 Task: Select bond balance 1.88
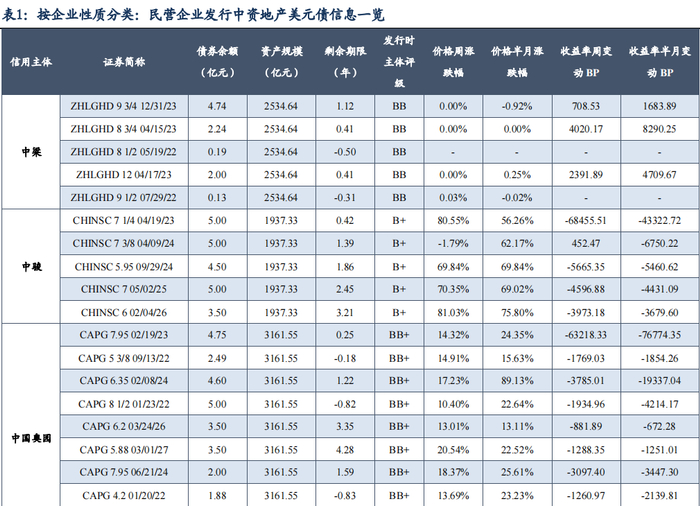pyautogui.click(x=217, y=495)
